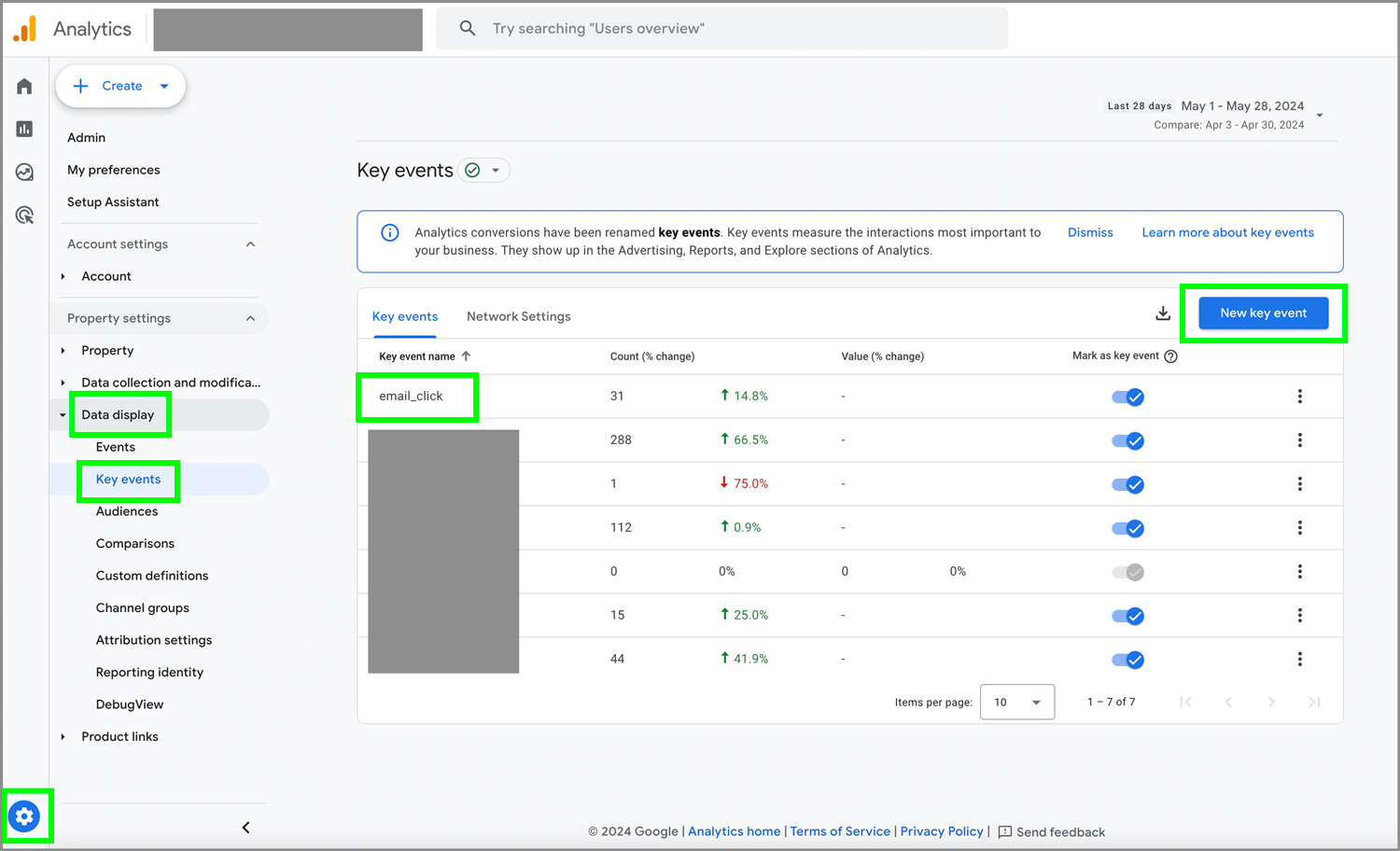Open Setup Assistant in the sidebar

[x=113, y=202]
